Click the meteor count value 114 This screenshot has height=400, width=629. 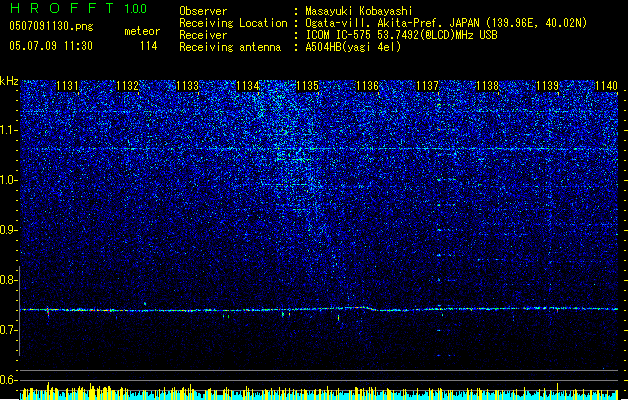coord(148,46)
